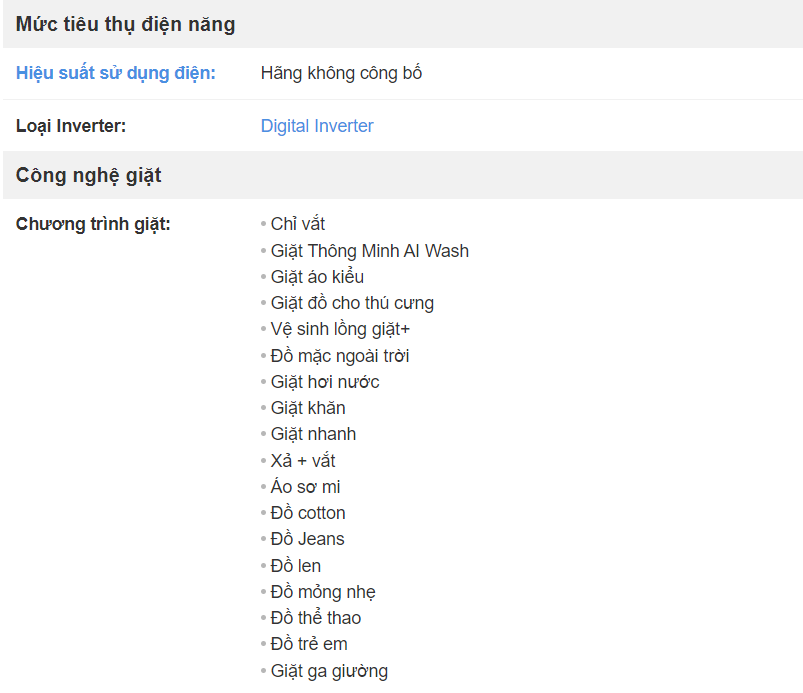Viewport: 803px width, 693px height.
Task: Click the Đồ thể thao item
Action: coord(315,618)
